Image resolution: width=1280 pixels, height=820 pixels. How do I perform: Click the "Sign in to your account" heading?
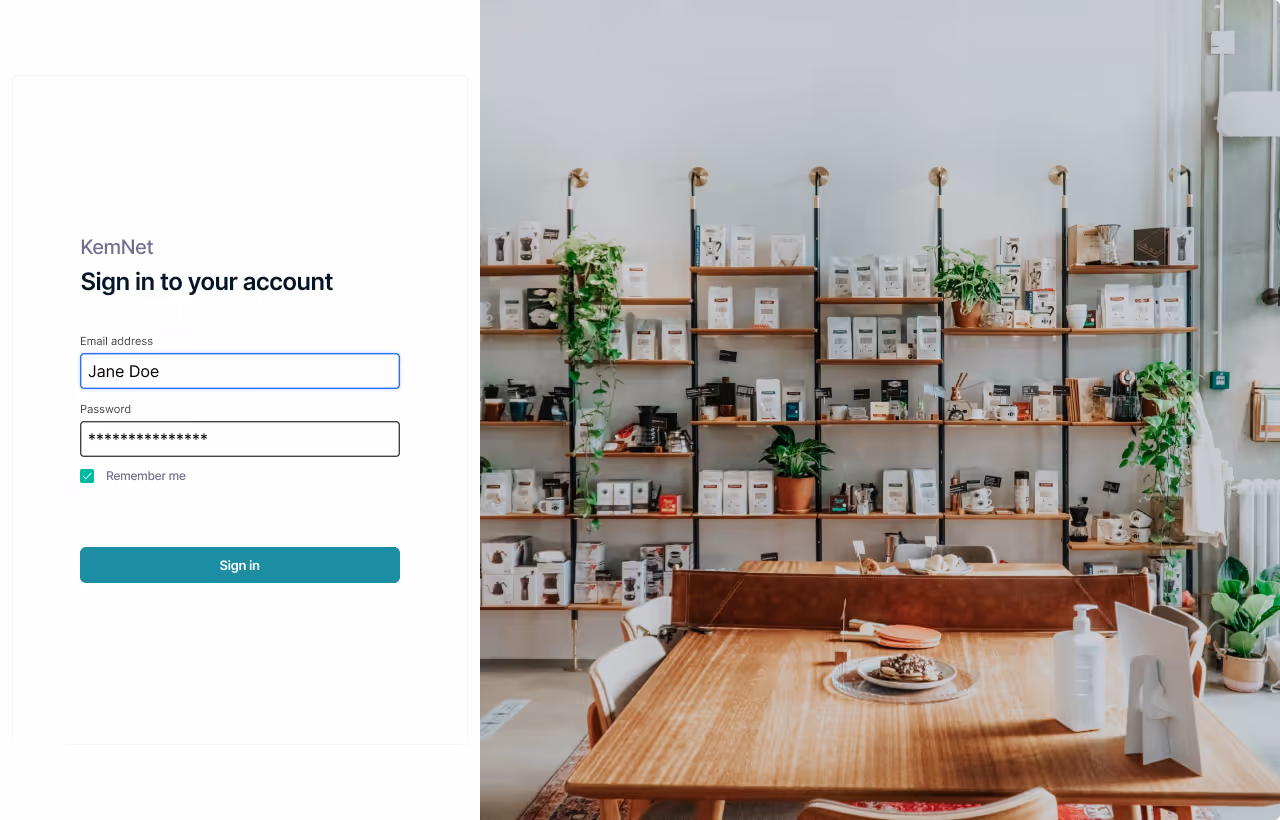207,282
